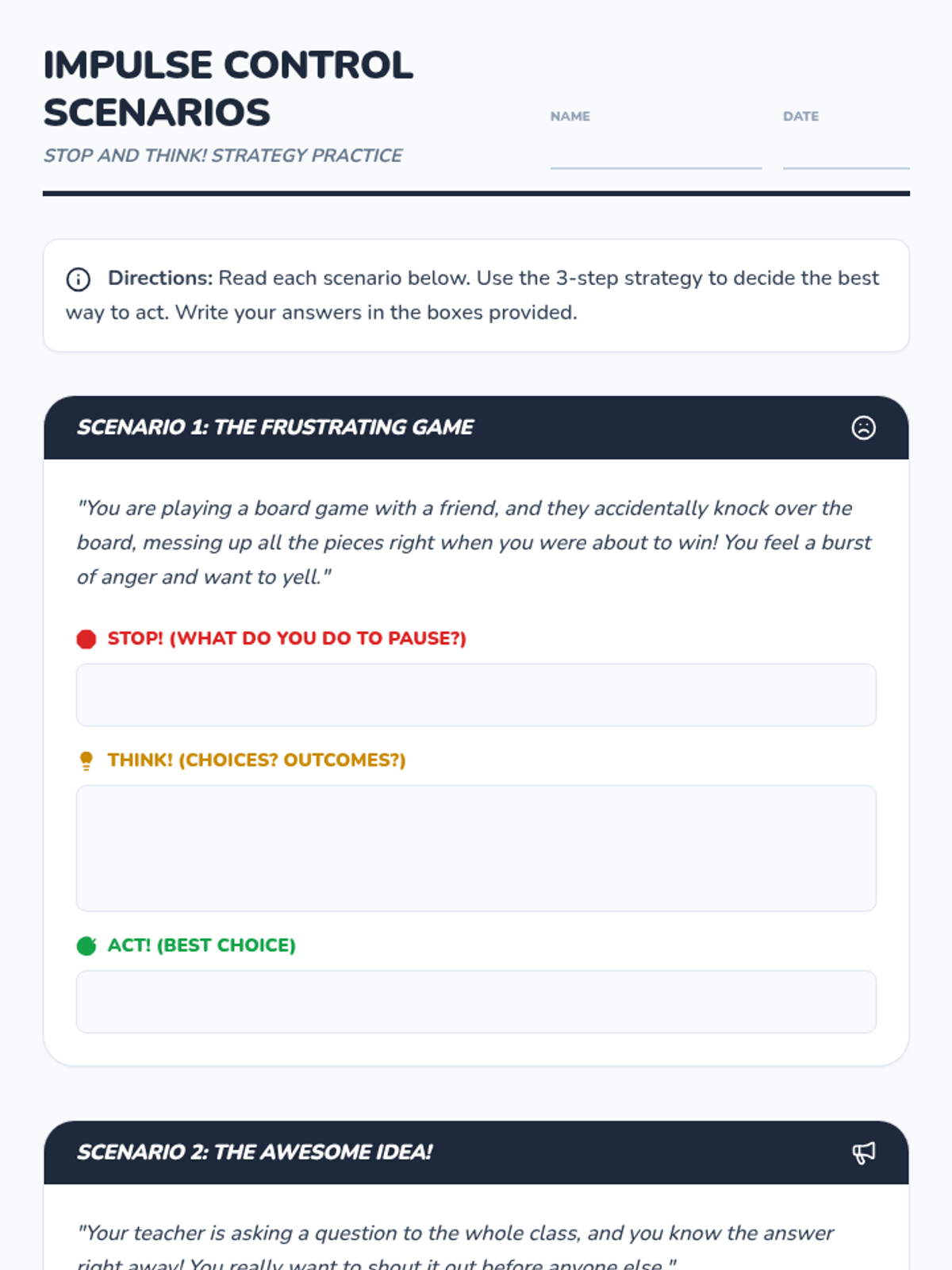
Task: Click the Scenario 2: The Awesome Idea header
Action: (x=255, y=1153)
